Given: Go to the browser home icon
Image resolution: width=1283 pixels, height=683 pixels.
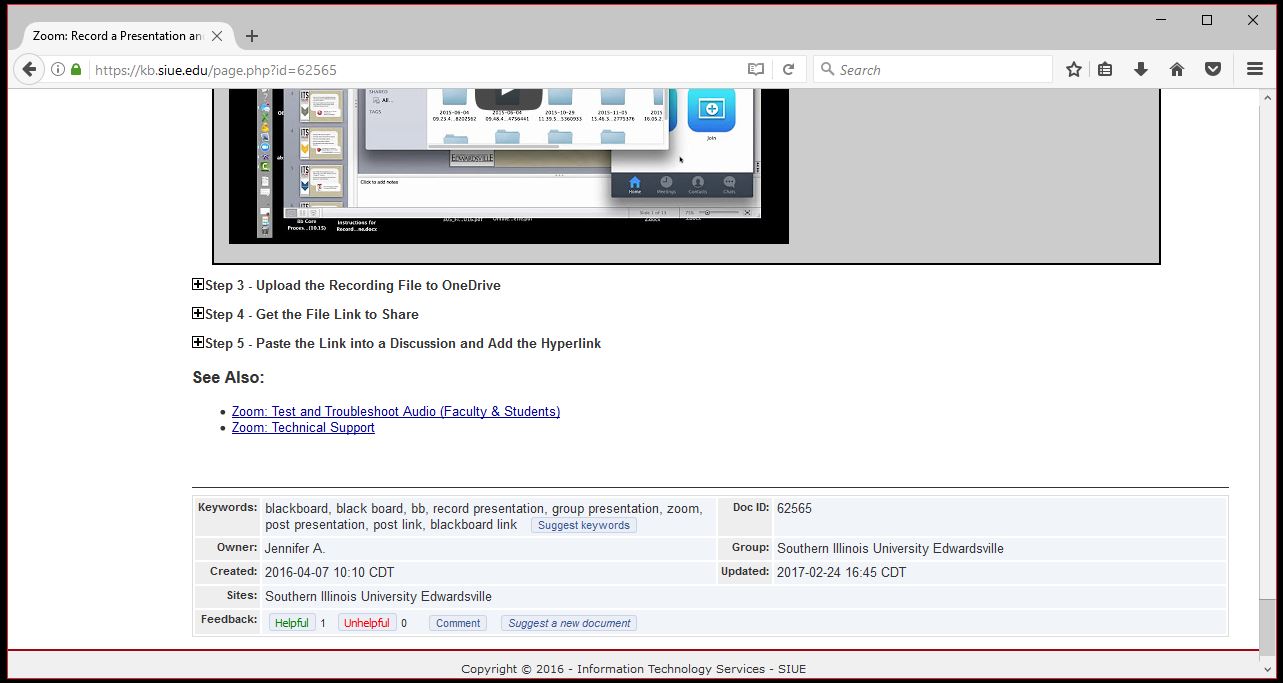Looking at the screenshot, I should pyautogui.click(x=1177, y=69).
